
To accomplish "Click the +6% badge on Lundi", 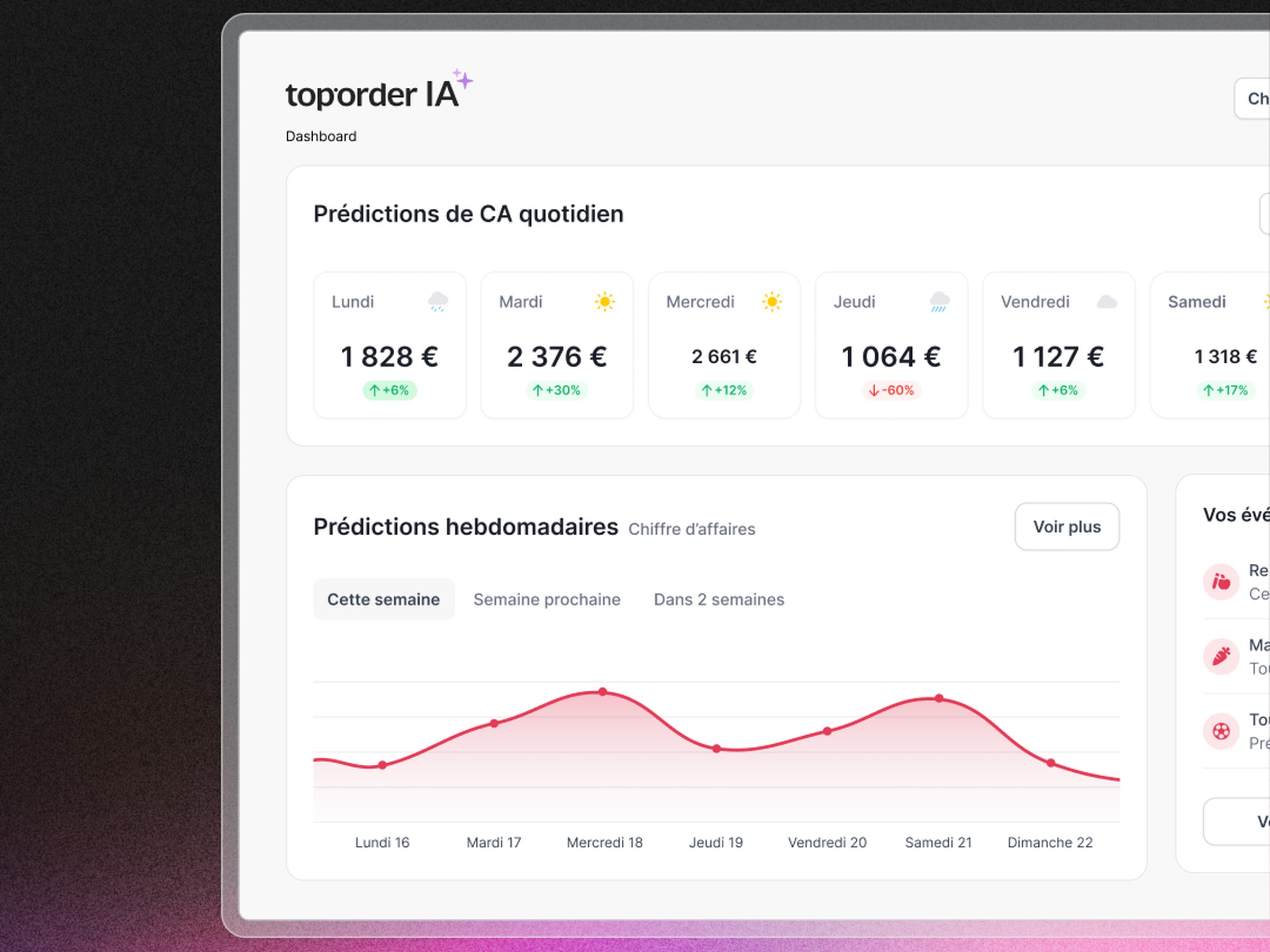I will [x=389, y=390].
